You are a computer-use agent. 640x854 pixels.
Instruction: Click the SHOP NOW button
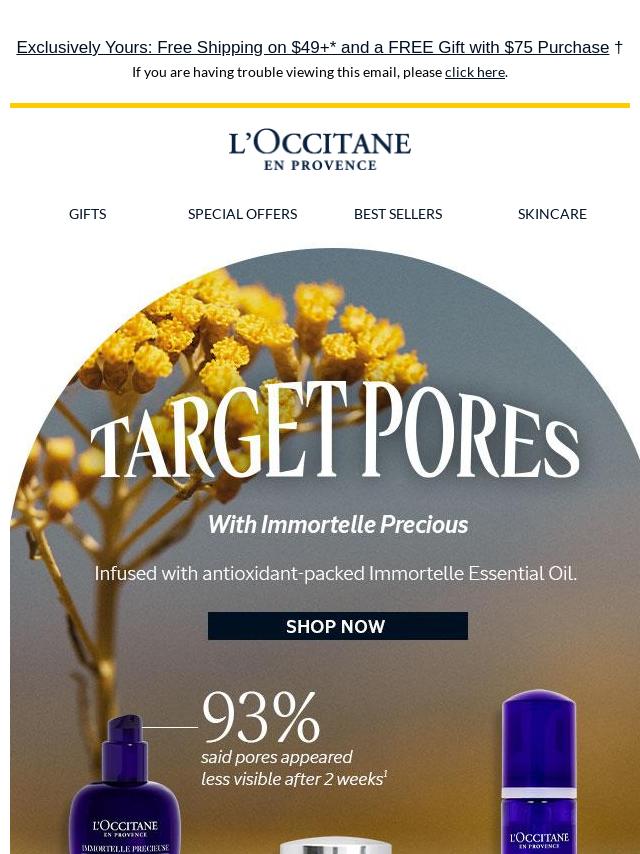click(338, 626)
